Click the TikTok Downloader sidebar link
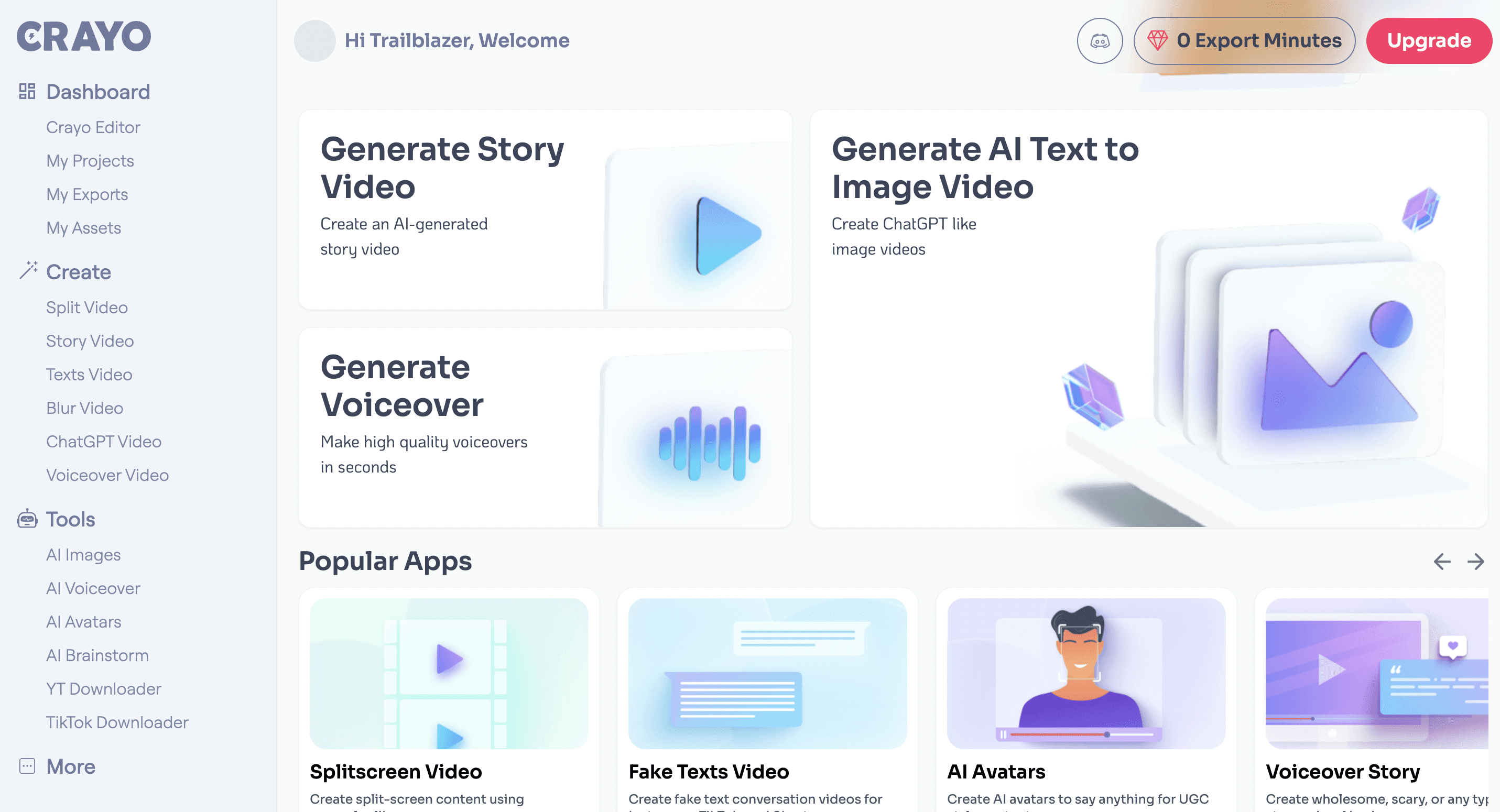Screen dimensions: 1500x812 tap(117, 722)
